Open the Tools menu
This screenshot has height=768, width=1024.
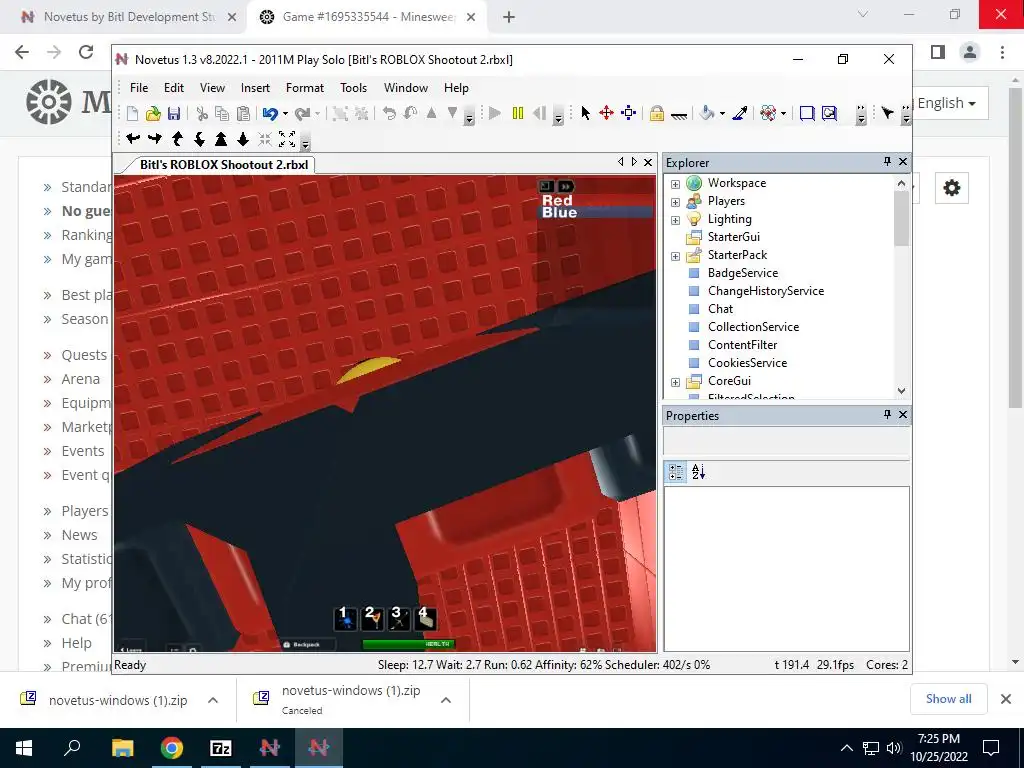pyautogui.click(x=353, y=88)
